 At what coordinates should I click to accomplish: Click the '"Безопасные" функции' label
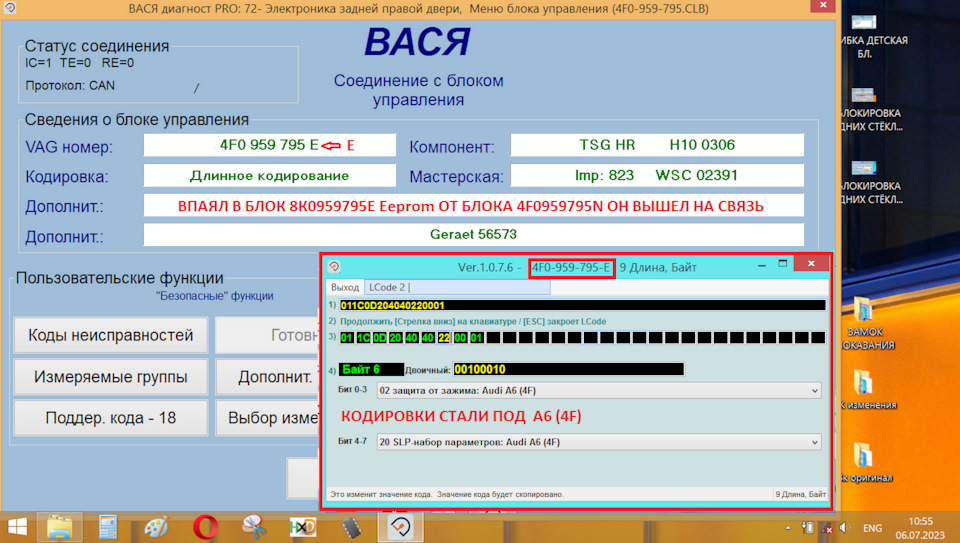pyautogui.click(x=214, y=296)
